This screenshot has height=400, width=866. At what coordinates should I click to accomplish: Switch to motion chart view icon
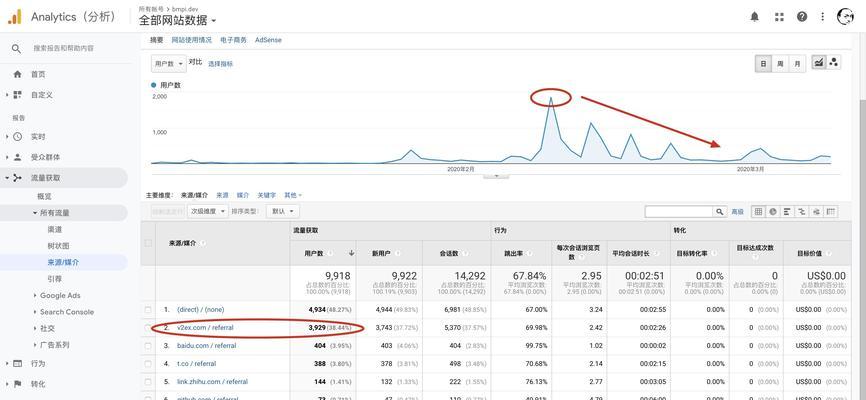(x=834, y=63)
